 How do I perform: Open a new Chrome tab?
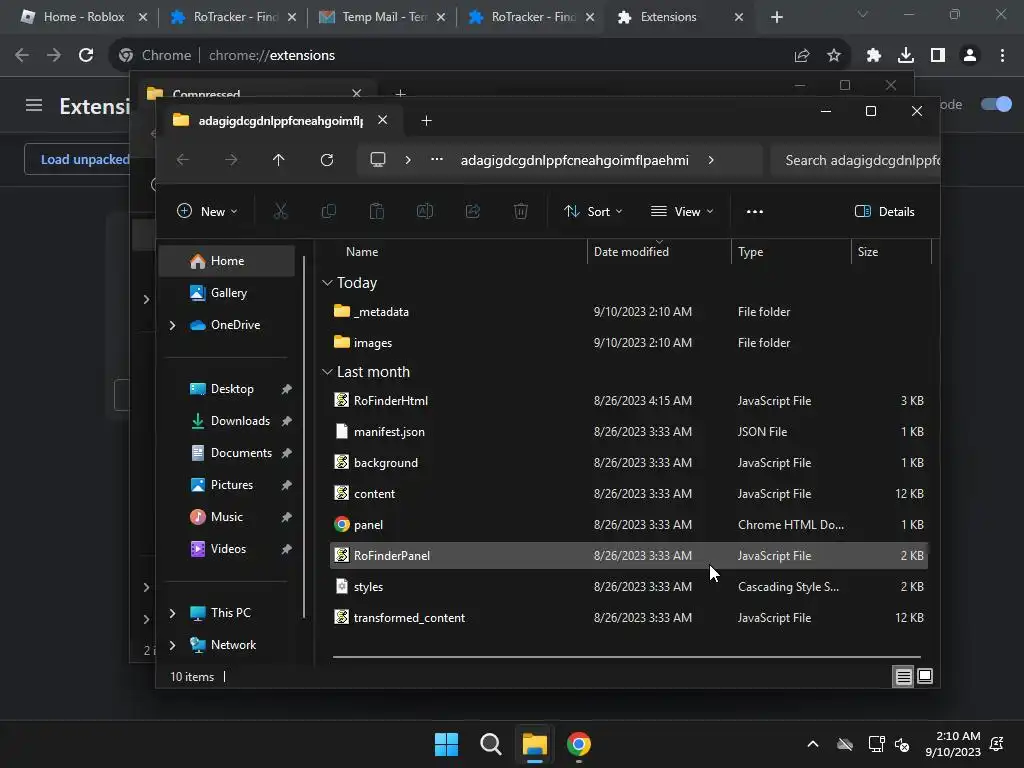click(776, 17)
